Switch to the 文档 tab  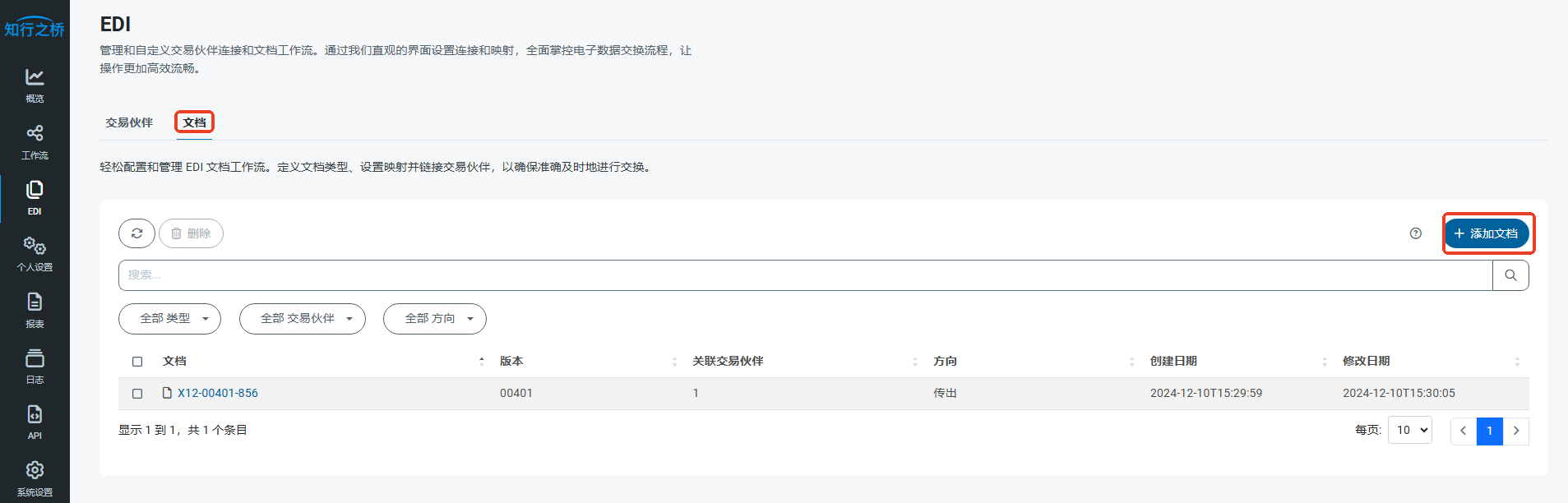coord(194,122)
